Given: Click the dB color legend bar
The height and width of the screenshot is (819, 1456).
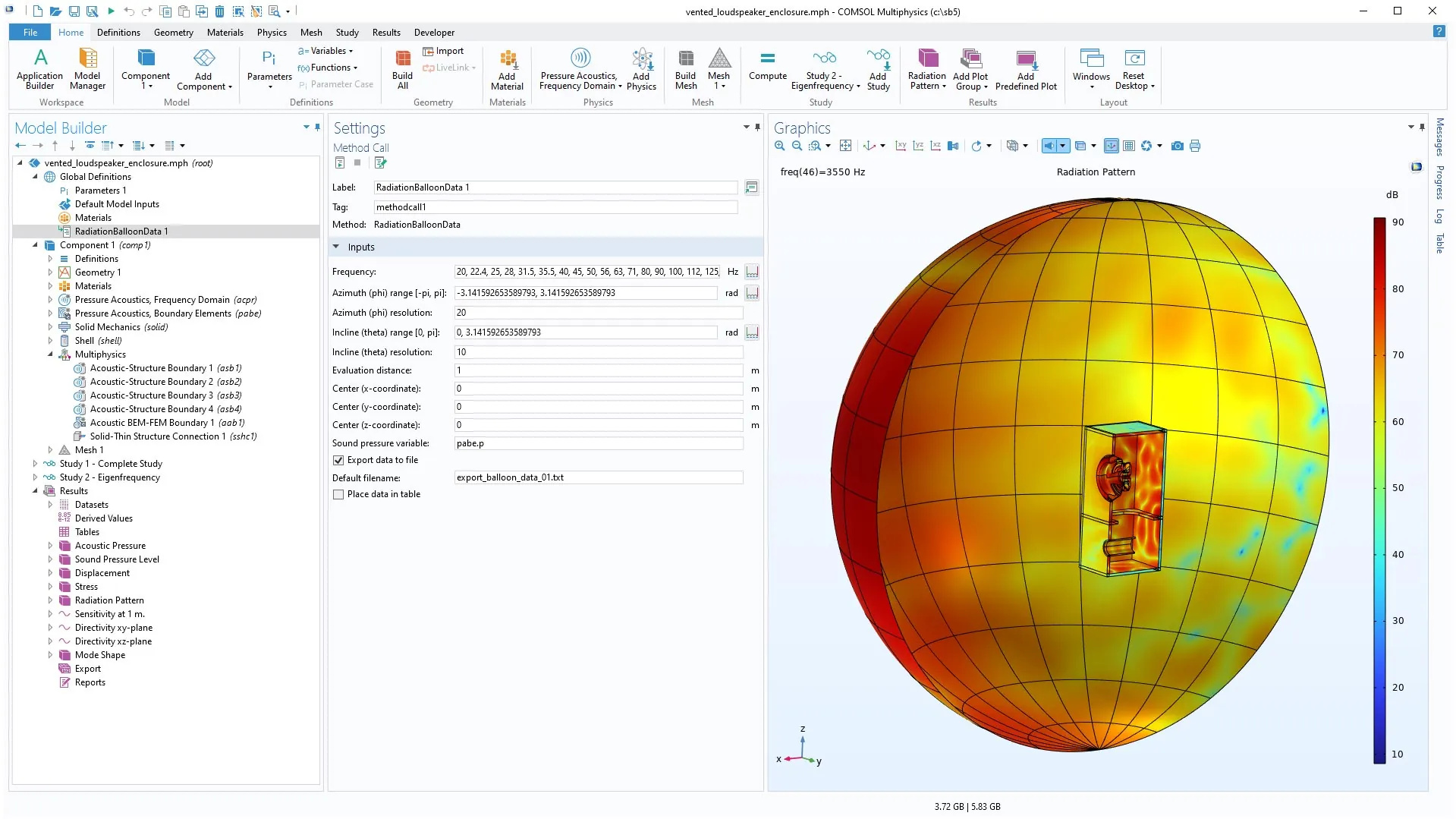Looking at the screenshot, I should point(1379,490).
